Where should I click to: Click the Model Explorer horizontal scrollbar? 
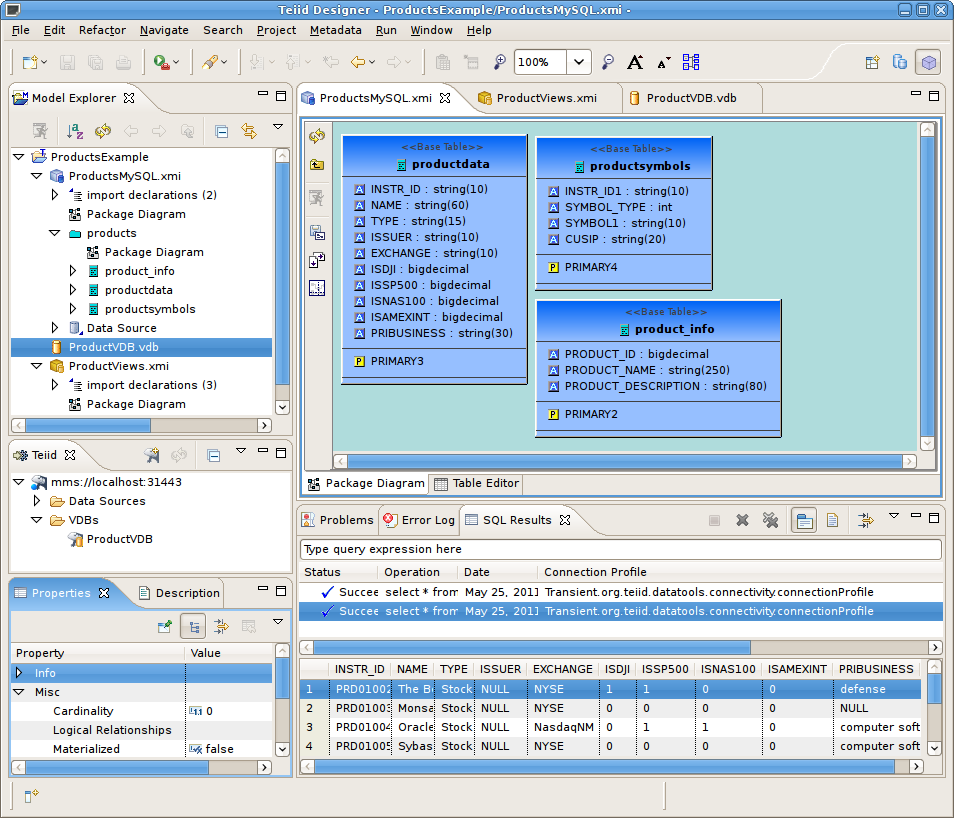click(x=141, y=425)
